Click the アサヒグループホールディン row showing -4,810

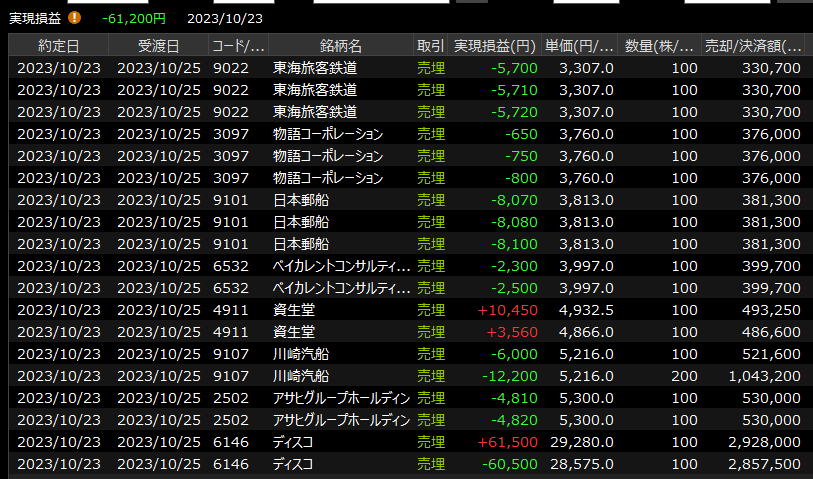341,398
